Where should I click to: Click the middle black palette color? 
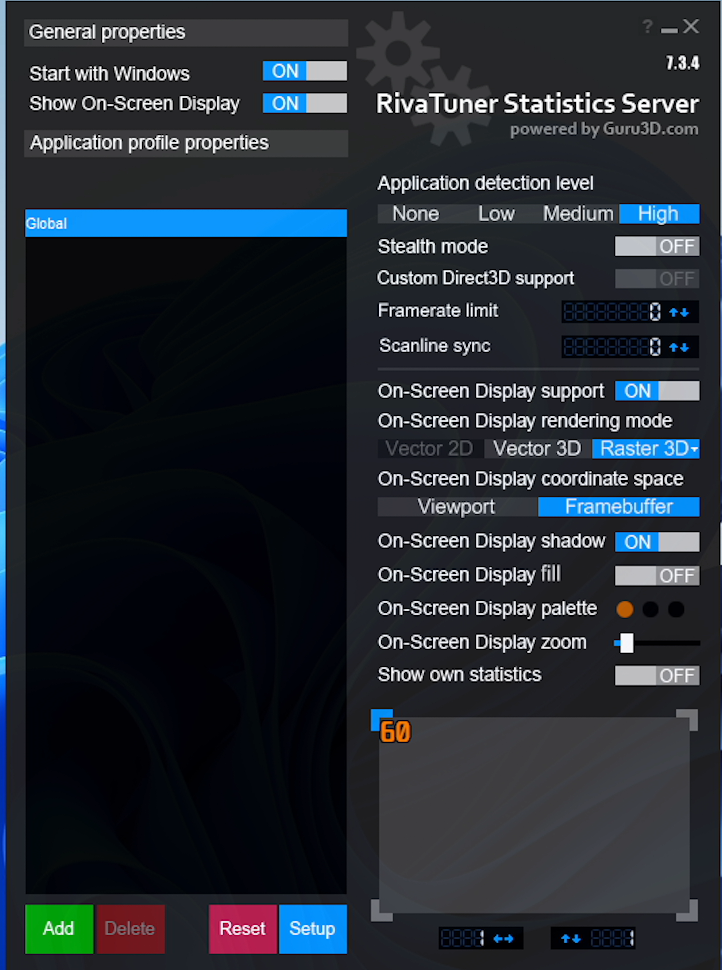coord(650,609)
